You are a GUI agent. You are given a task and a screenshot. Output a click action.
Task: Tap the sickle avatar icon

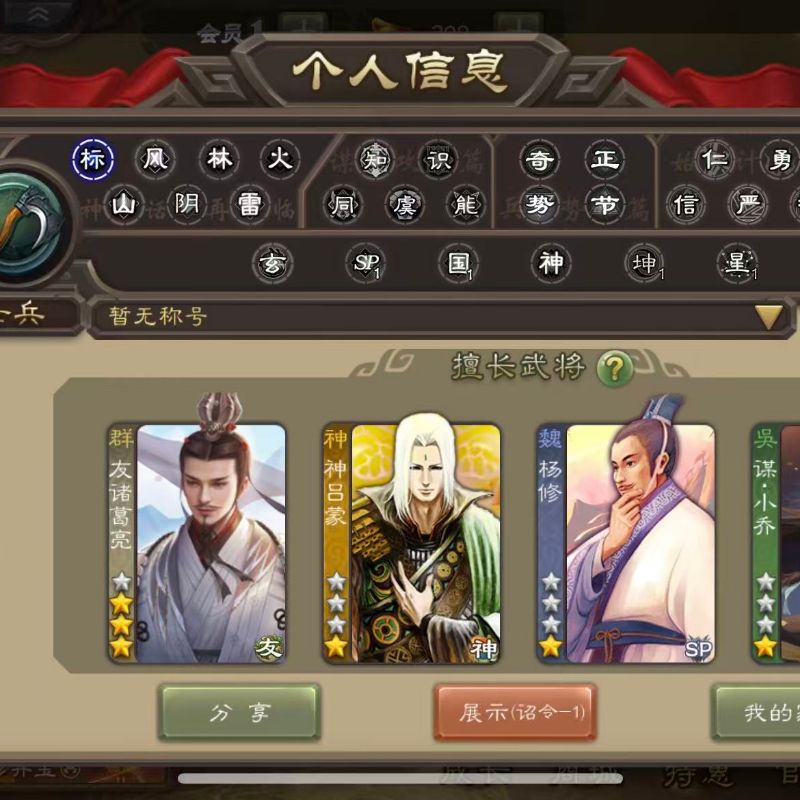[x=30, y=226]
